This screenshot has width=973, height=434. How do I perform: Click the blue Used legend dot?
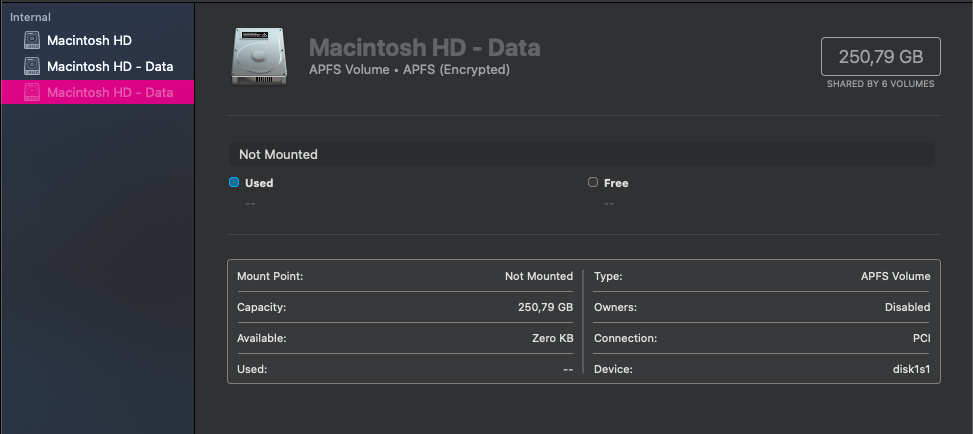pyautogui.click(x=234, y=183)
